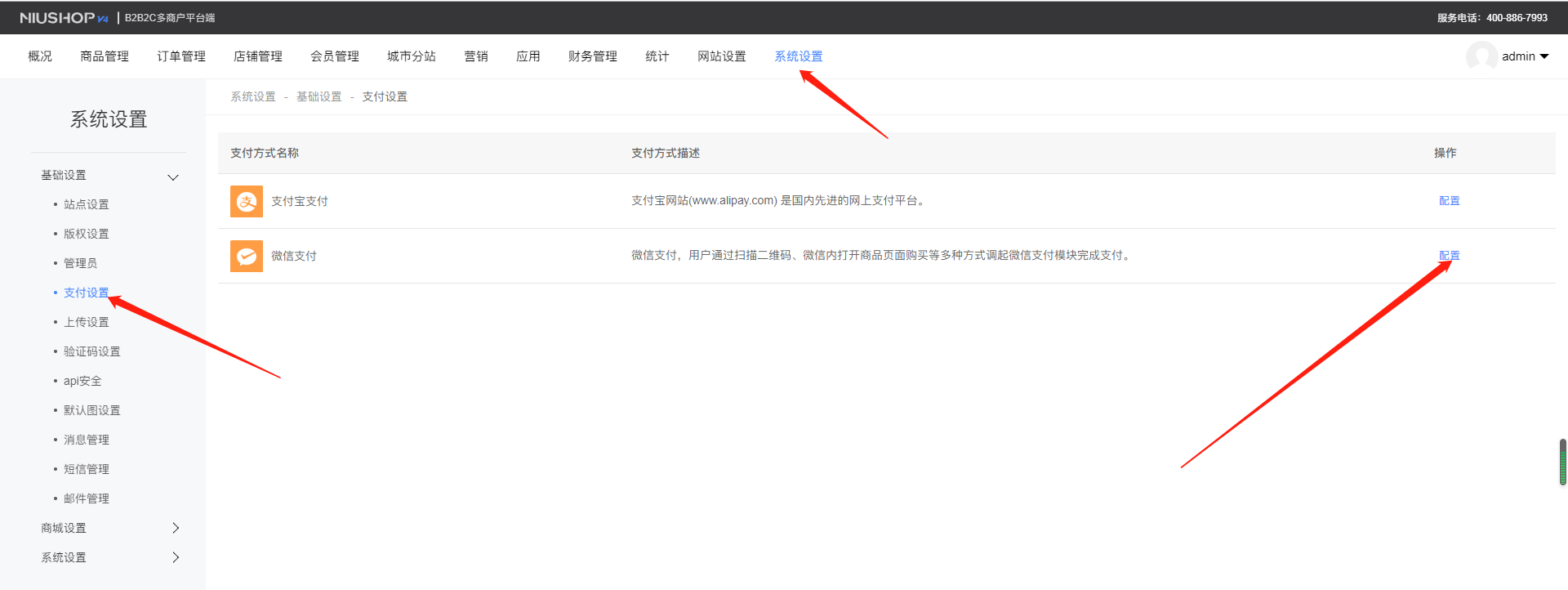This screenshot has height=590, width=1568.
Task: Click the 支付方式描述 column header
Action: (x=666, y=153)
